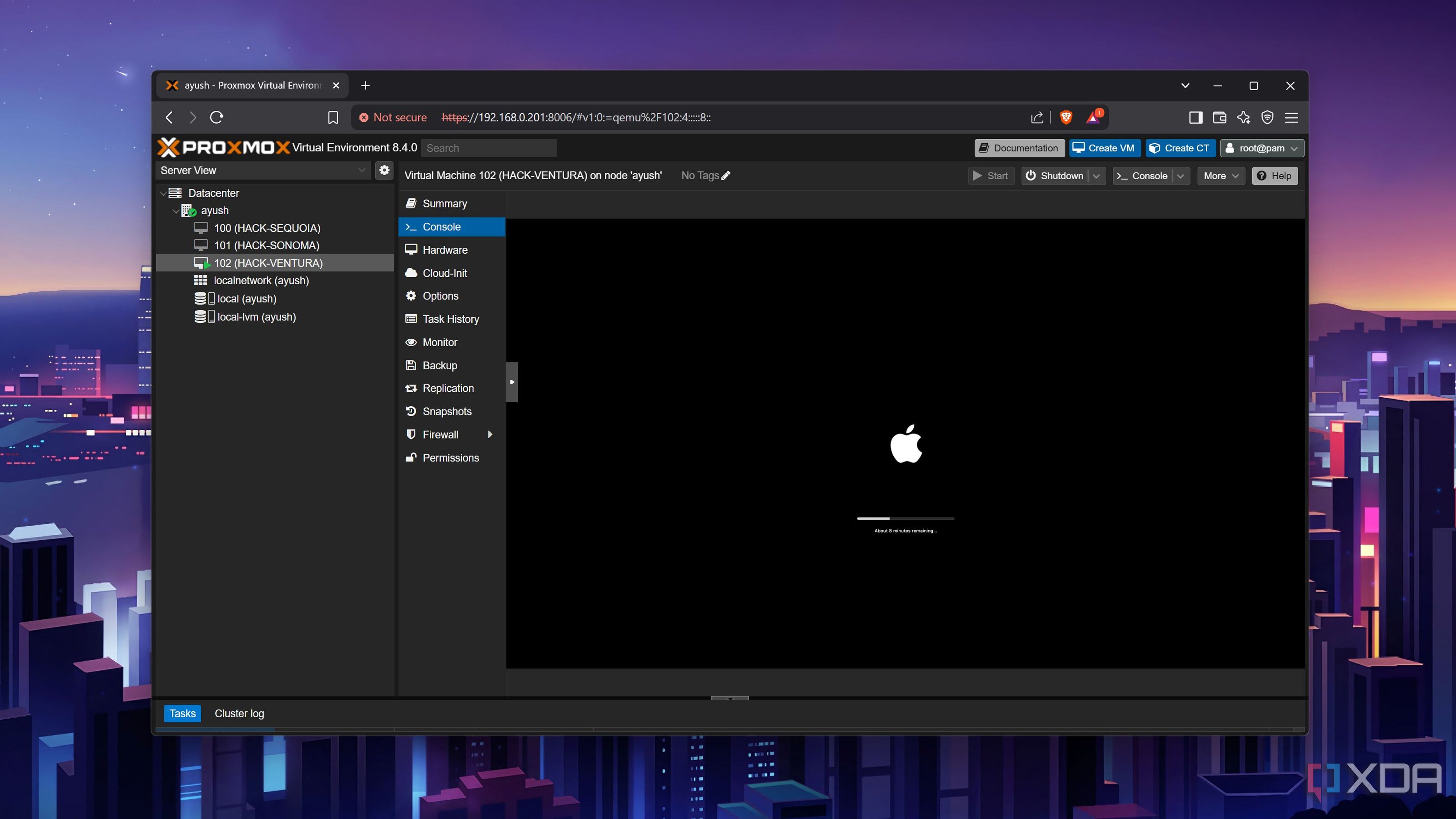Click the Shutdown button
1456x819 pixels.
click(x=1055, y=176)
